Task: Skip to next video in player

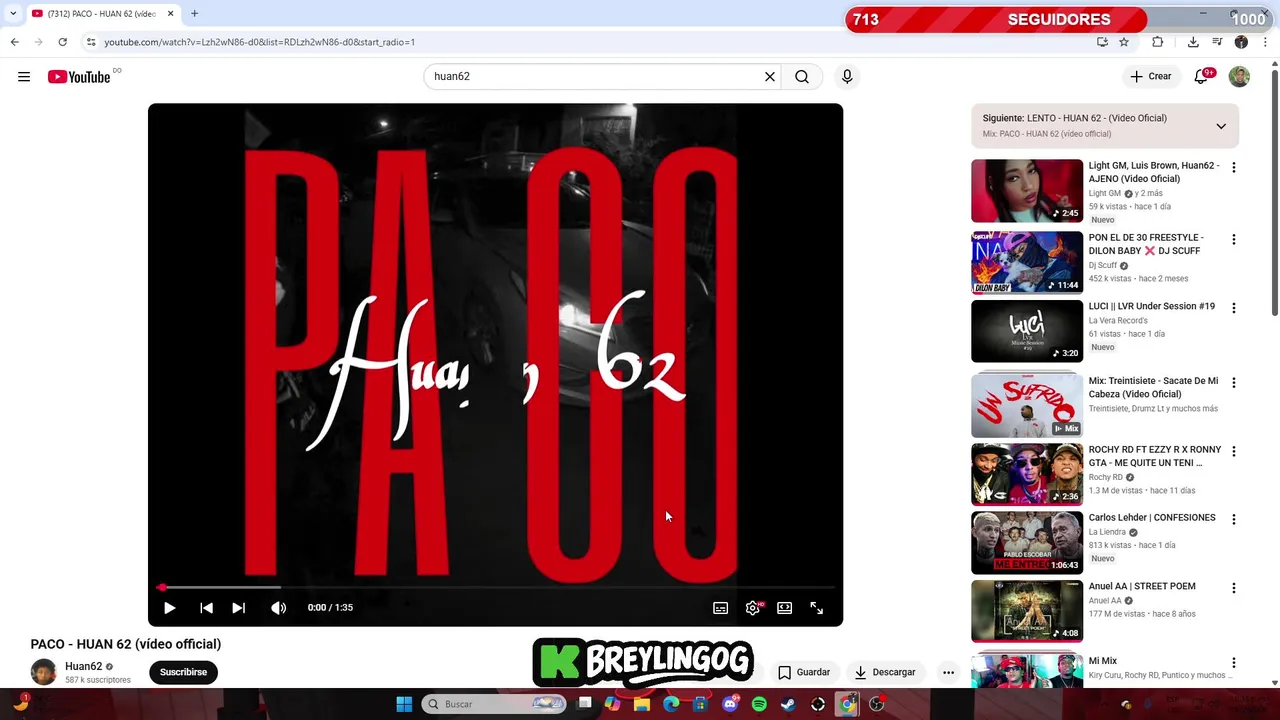Action: point(238,607)
